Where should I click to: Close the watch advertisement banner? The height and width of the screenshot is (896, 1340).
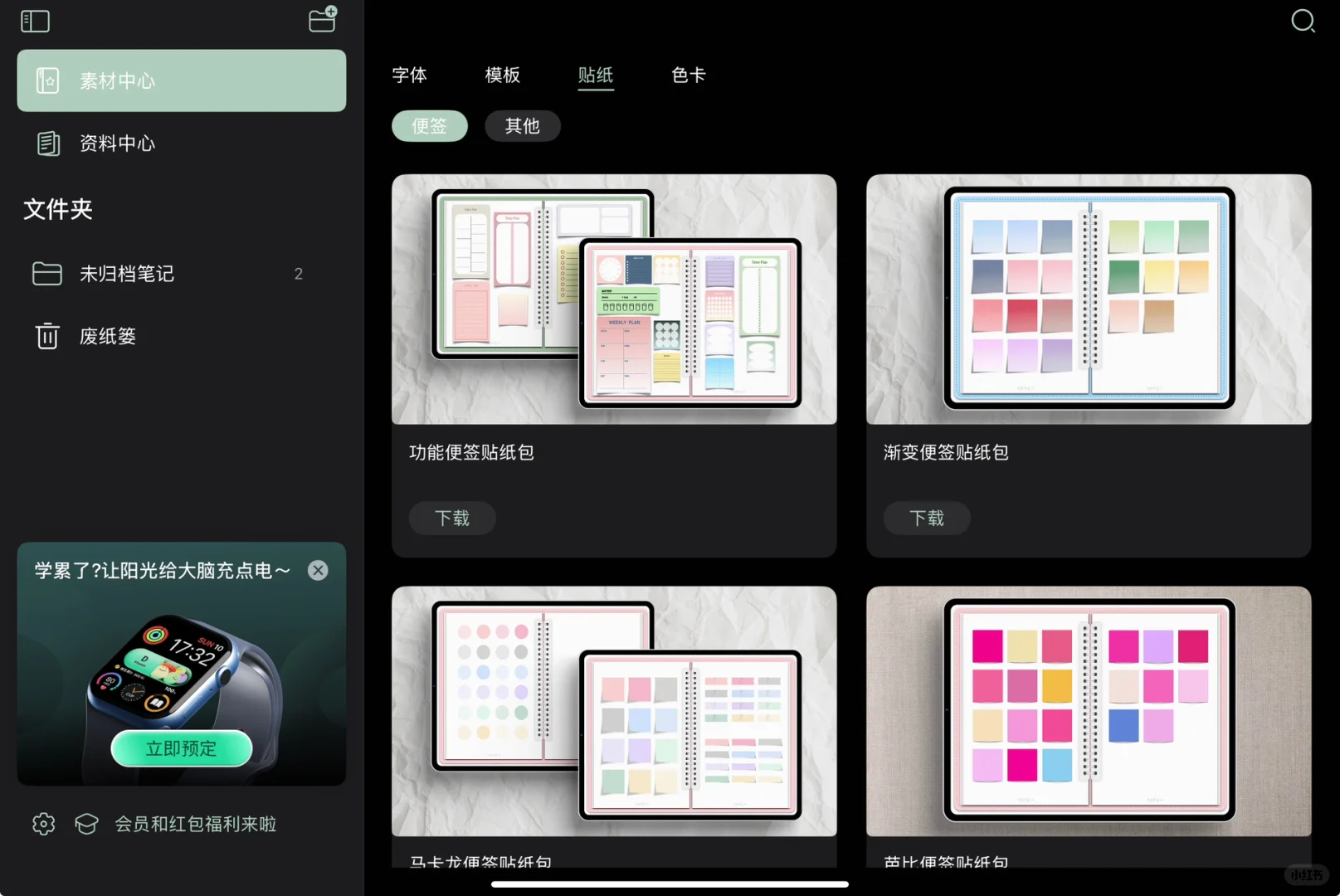pyautogui.click(x=318, y=570)
